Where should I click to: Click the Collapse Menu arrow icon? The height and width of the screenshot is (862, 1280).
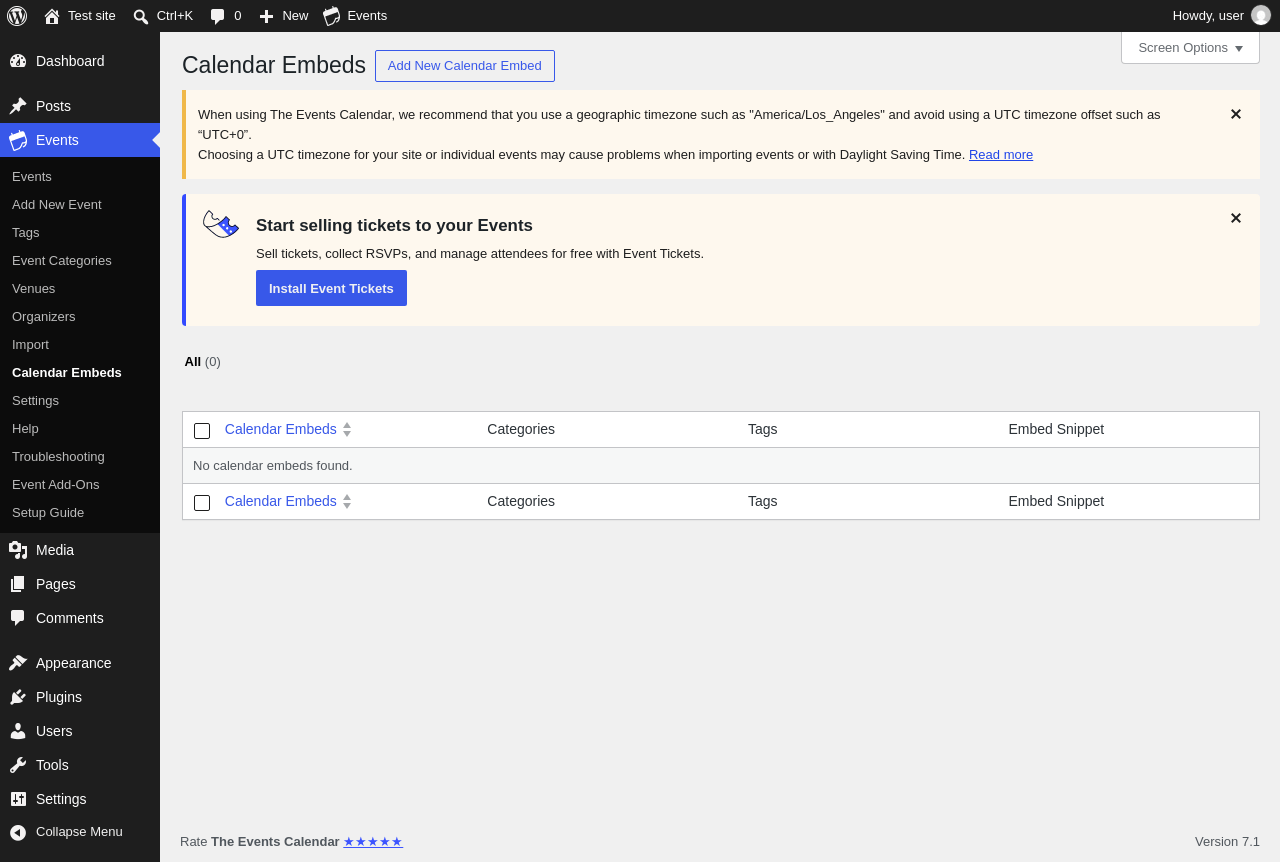point(18,832)
